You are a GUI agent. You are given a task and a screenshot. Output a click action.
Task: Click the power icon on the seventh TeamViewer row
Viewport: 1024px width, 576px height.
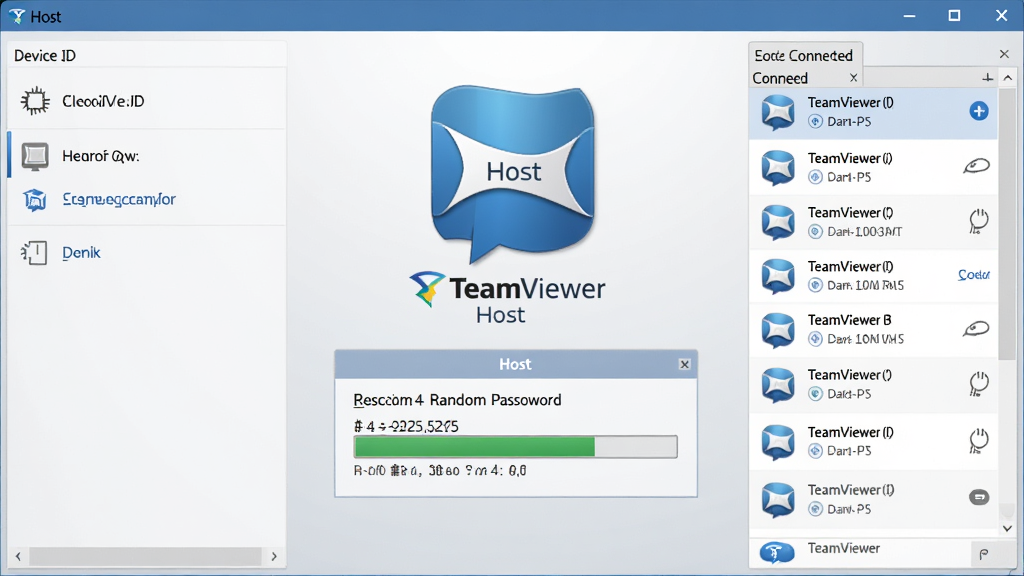point(978,441)
